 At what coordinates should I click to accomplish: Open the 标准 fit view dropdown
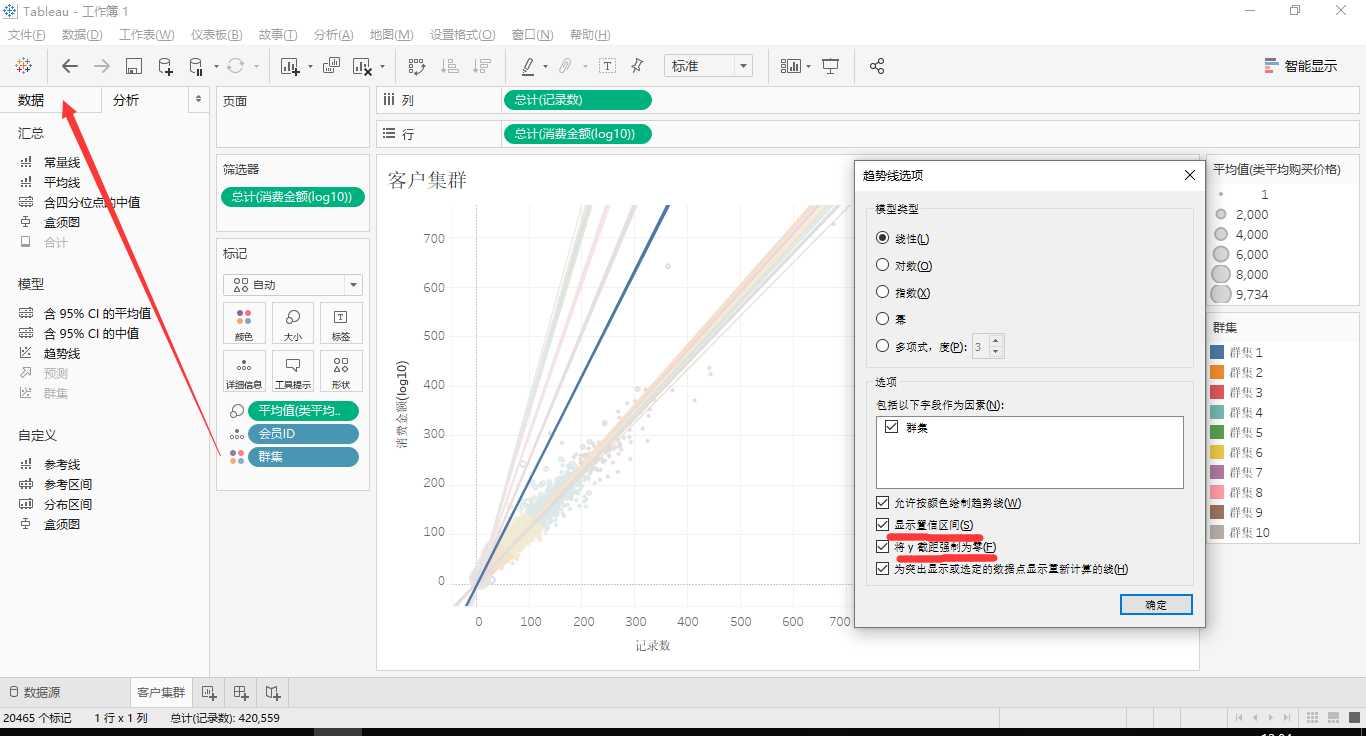(708, 66)
